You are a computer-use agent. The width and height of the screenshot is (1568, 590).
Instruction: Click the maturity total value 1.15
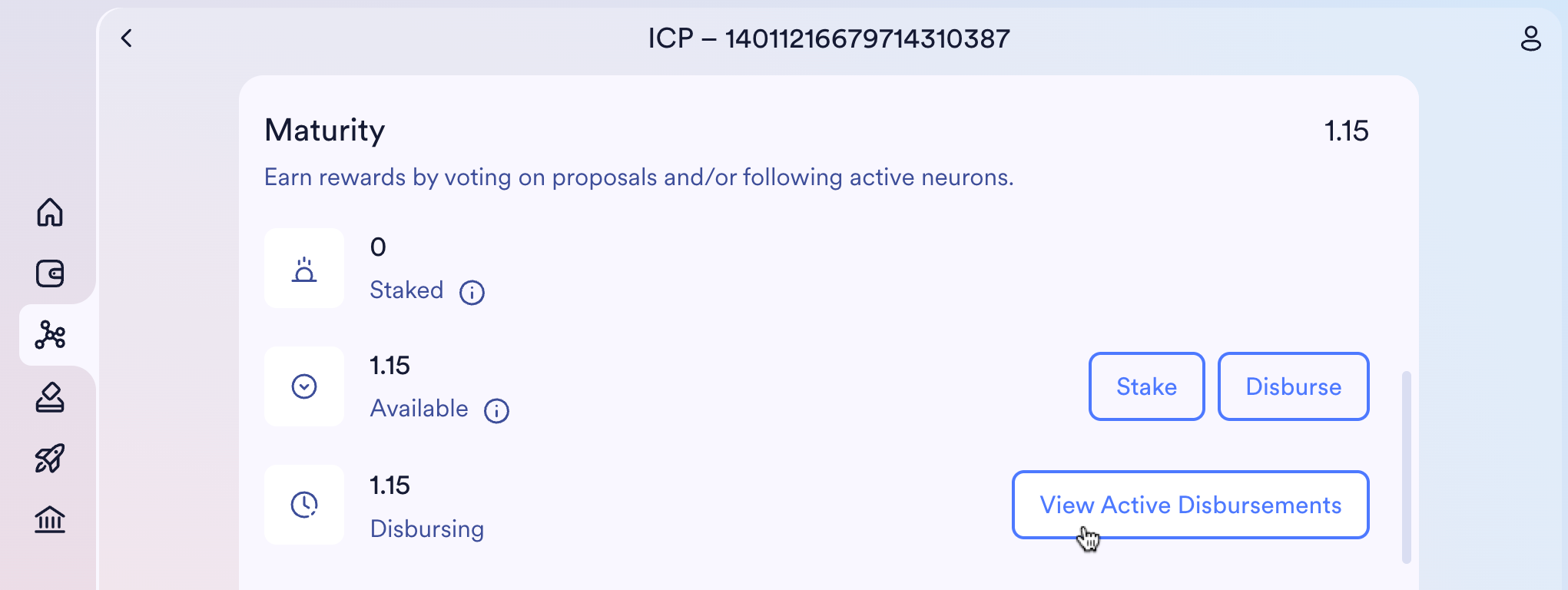tap(1346, 131)
